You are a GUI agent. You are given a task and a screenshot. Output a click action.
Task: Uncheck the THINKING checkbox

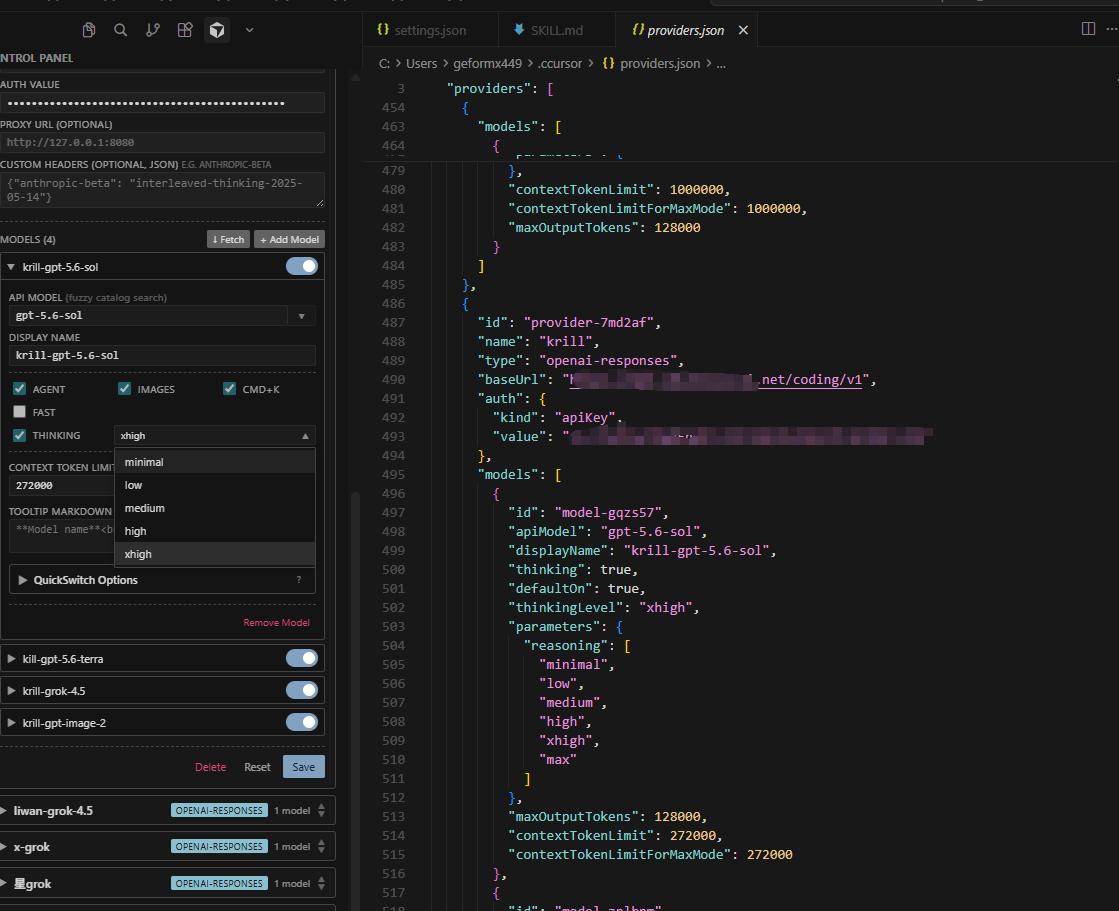coord(19,435)
